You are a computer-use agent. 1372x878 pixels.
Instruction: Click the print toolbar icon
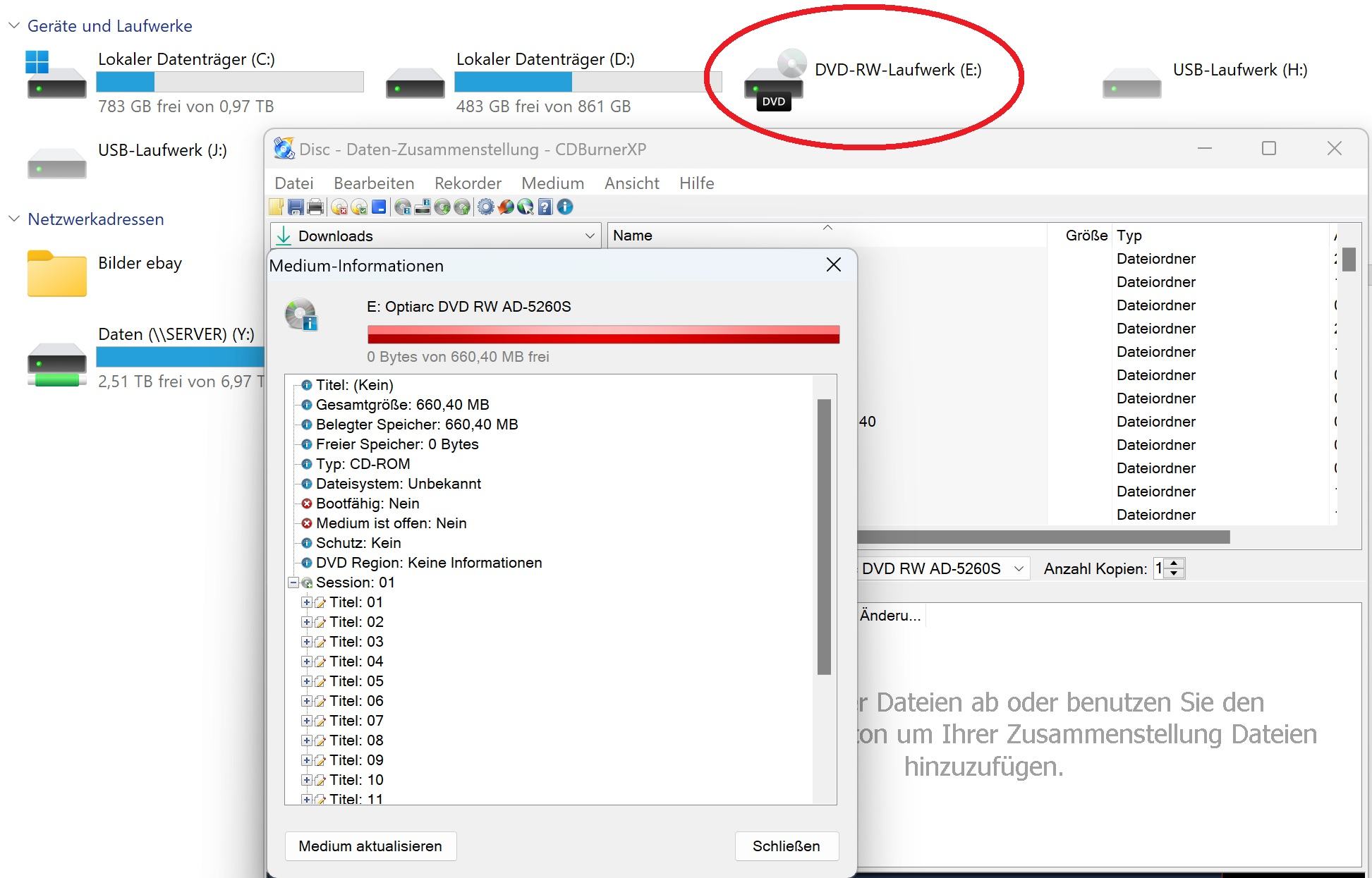point(315,207)
